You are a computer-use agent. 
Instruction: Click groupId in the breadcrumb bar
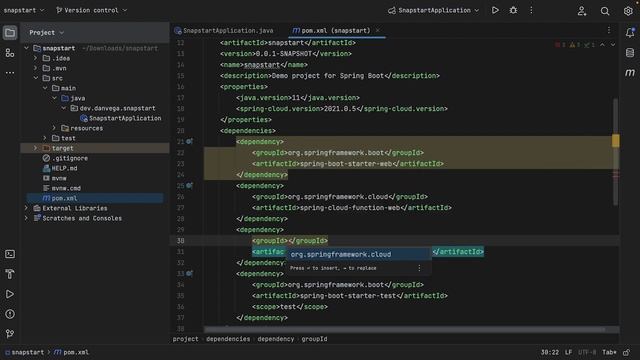pos(314,339)
